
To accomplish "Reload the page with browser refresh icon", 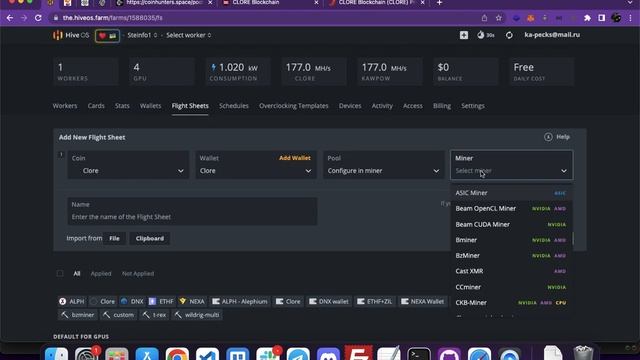I will coord(38,18).
